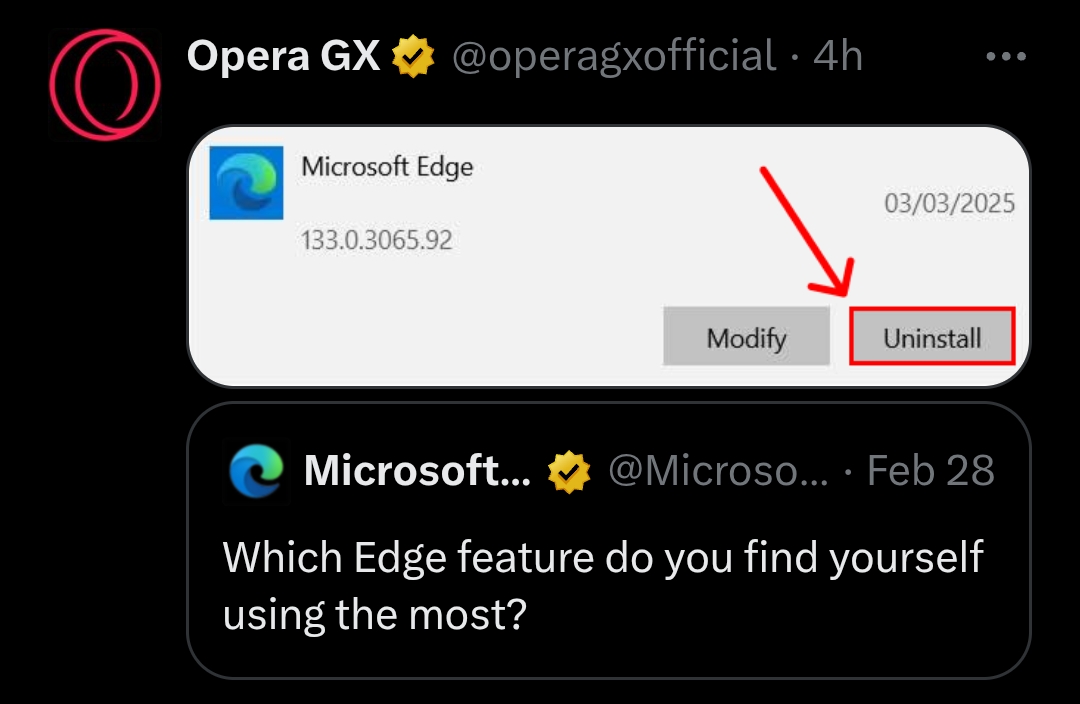Screen dimensions: 1080x704
Task: Click the Feb 28 date on the quoted tweet
Action: click(930, 470)
